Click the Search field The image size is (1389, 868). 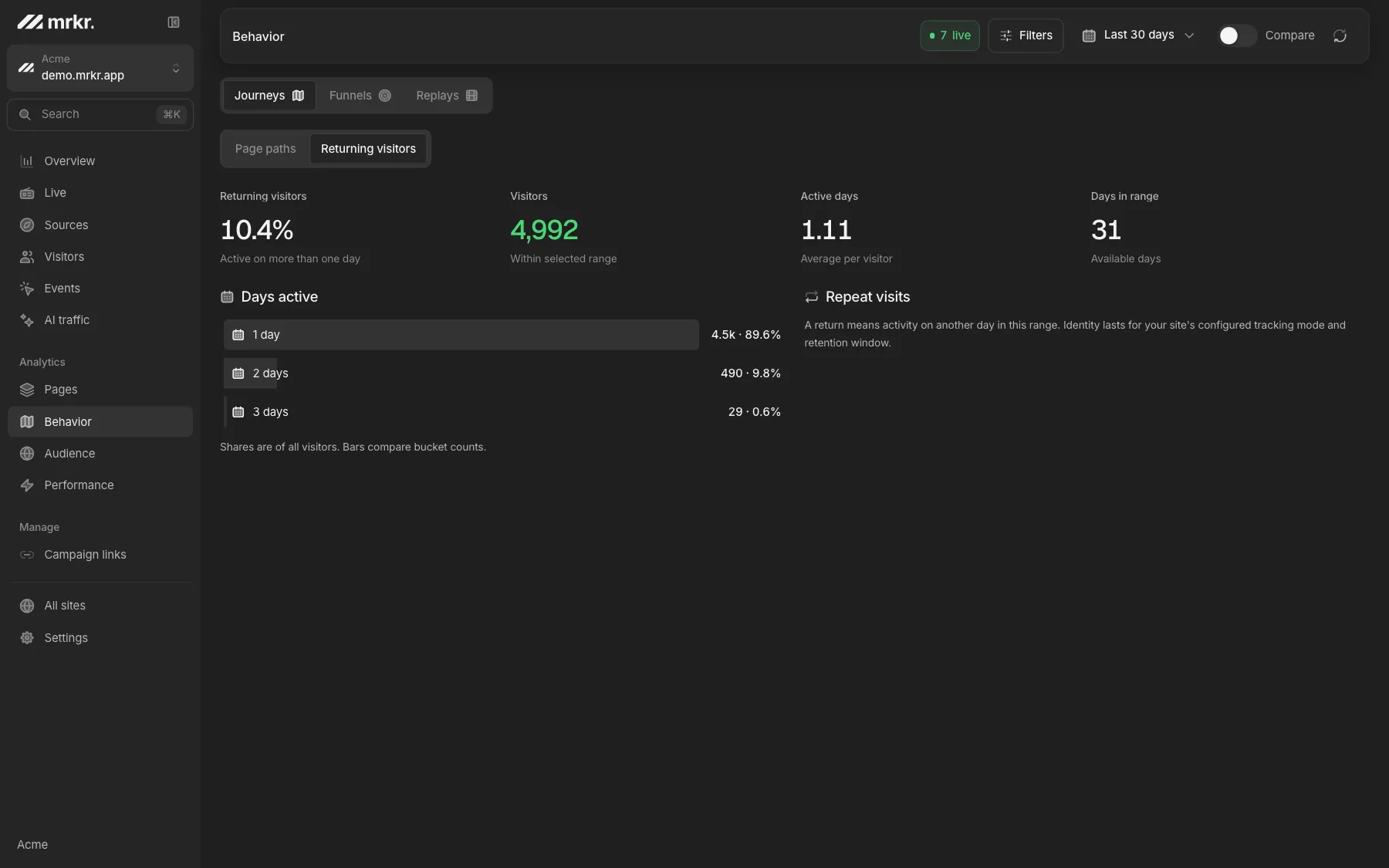[100, 115]
